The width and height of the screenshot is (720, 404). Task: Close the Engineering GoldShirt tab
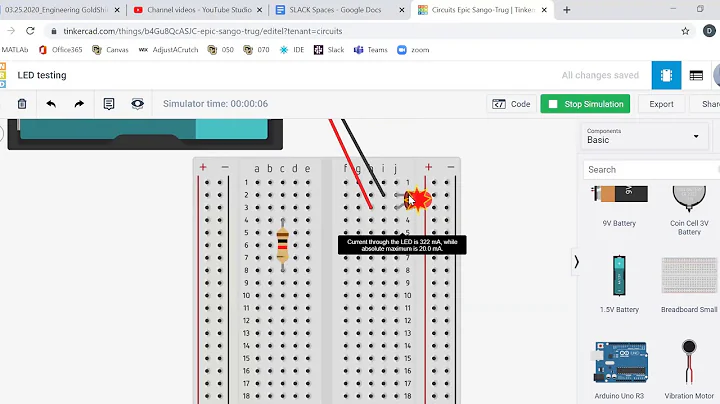tap(117, 10)
